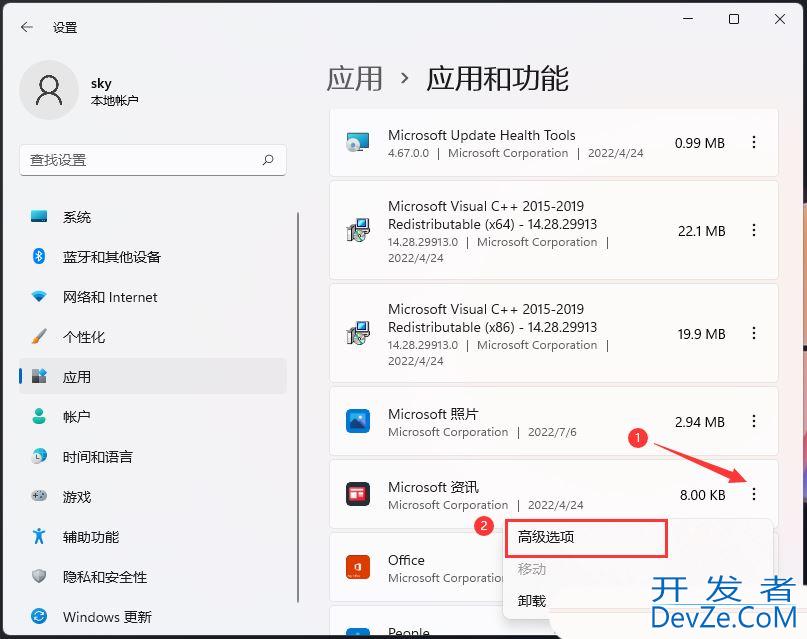The width and height of the screenshot is (807, 639).
Task: Click the 2.94 MB size value
Action: [x=700, y=422]
